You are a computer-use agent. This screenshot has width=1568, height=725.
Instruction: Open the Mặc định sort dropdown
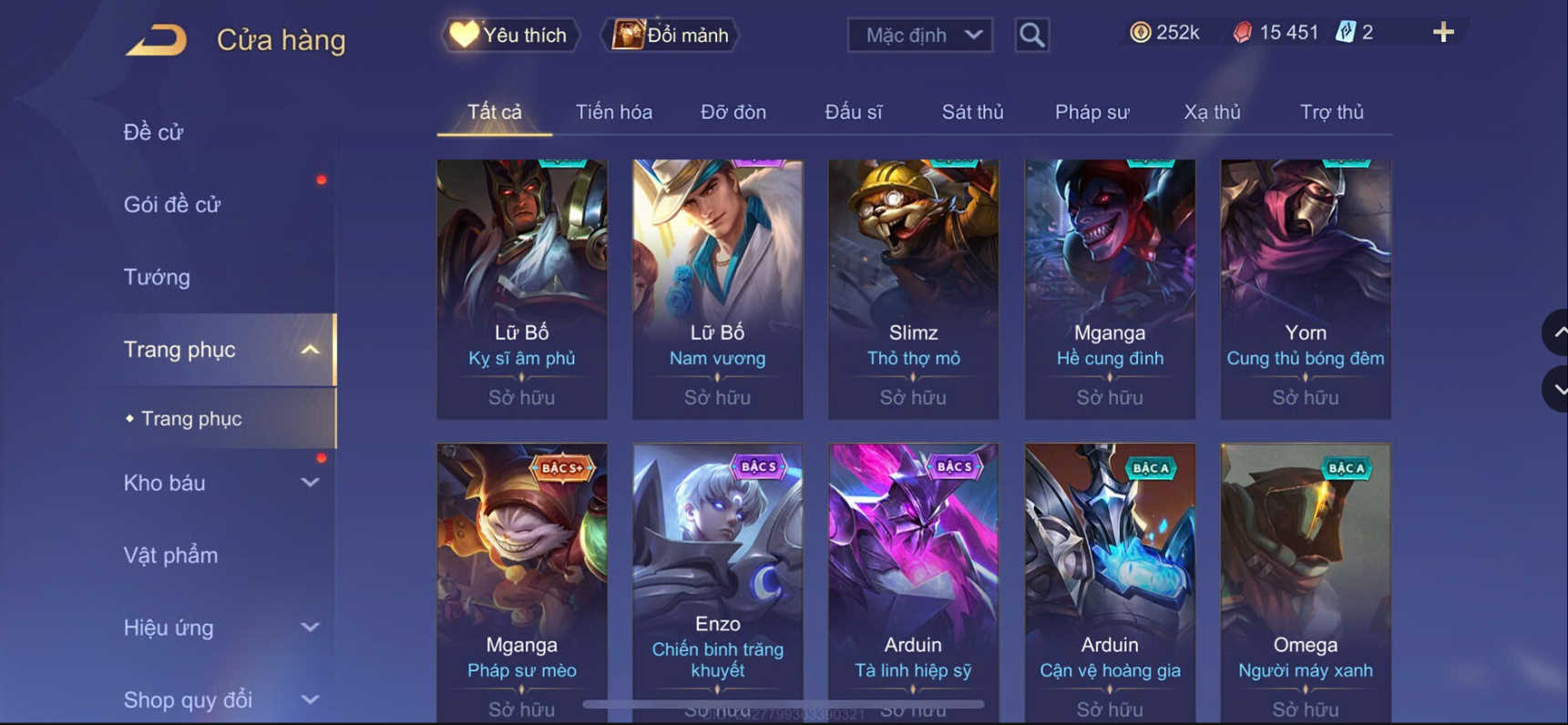click(920, 35)
